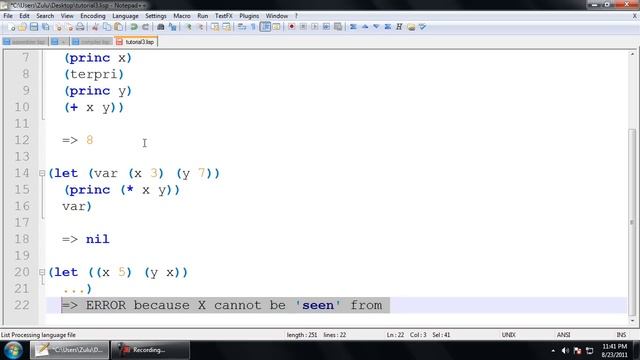This screenshot has width=640, height=360.
Task: Click the Windows Start button
Action: [x=13, y=350]
